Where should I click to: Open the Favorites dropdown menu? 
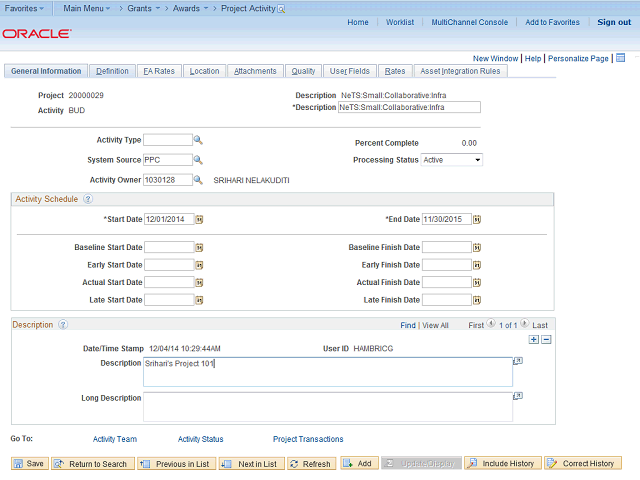25,7
